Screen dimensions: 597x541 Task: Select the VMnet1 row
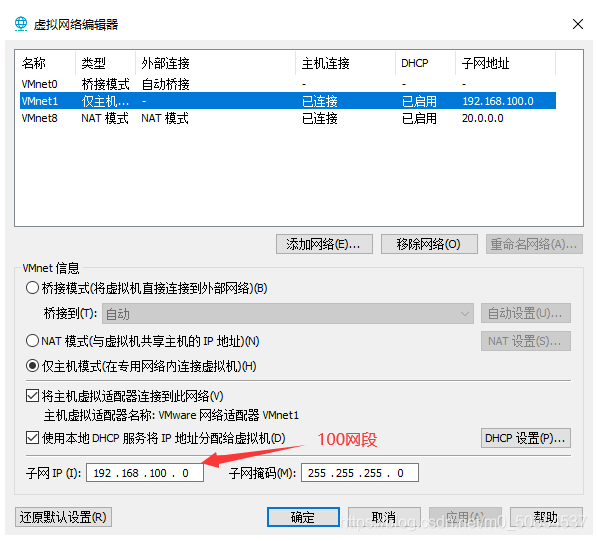(x=288, y=101)
